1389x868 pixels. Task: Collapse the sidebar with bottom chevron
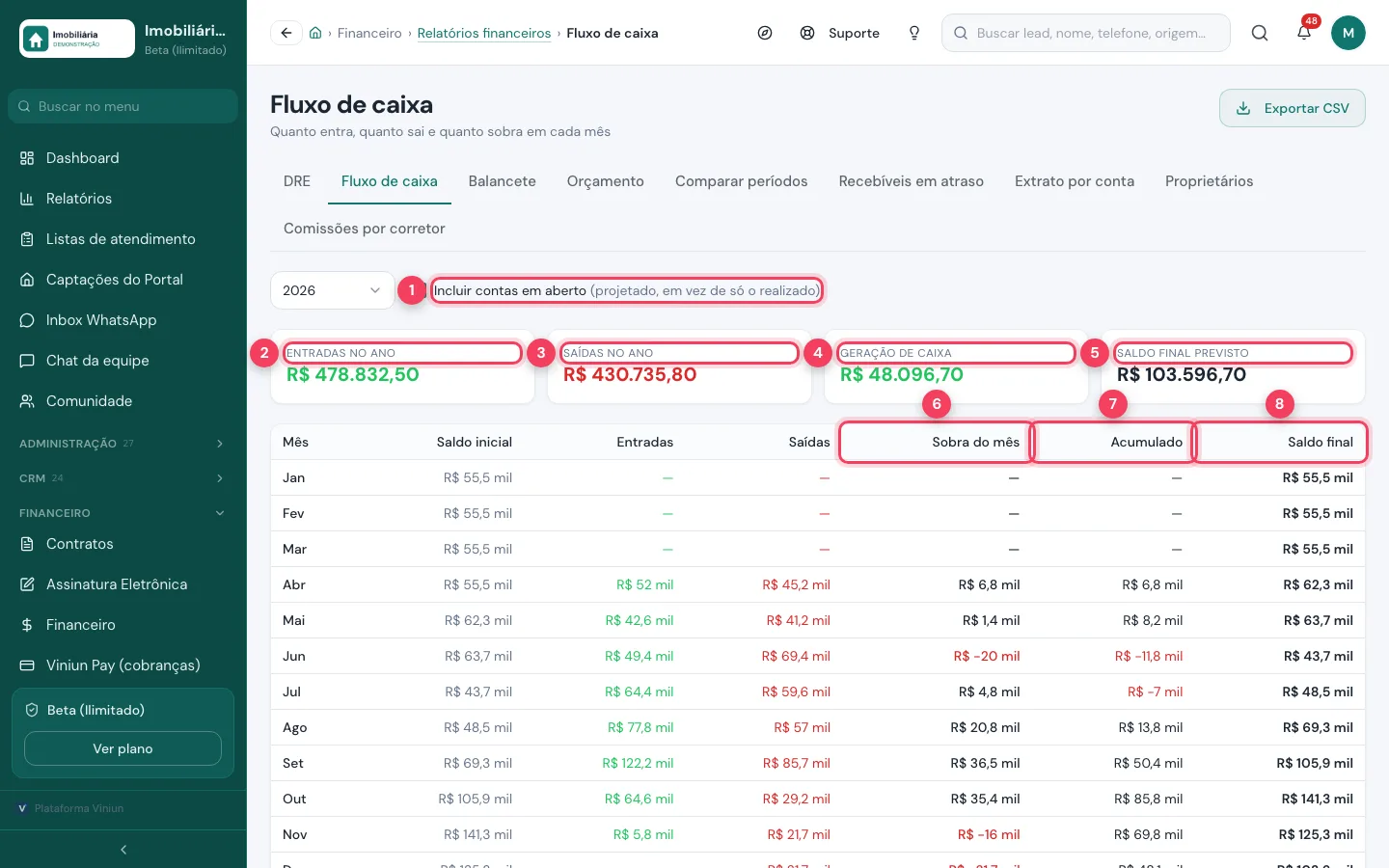point(123,850)
